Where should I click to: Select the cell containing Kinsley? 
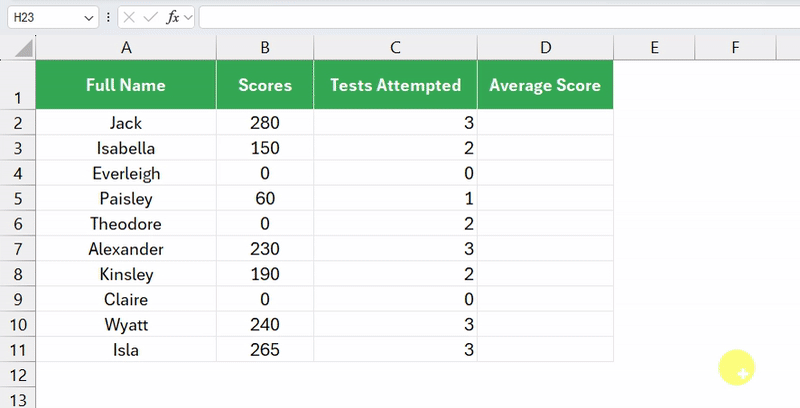pyautogui.click(x=126, y=274)
